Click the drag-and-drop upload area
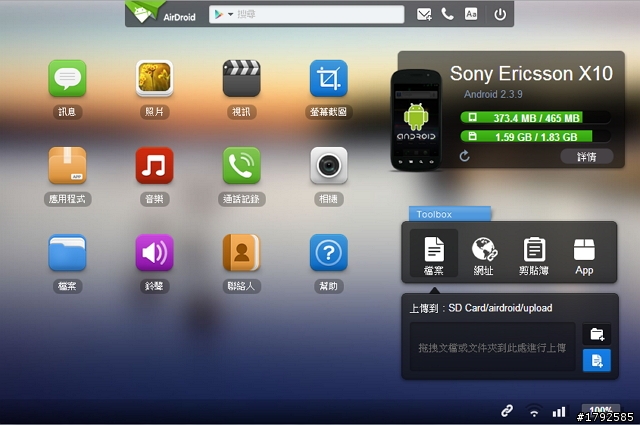Viewport: 640px width, 425px height. (x=493, y=347)
